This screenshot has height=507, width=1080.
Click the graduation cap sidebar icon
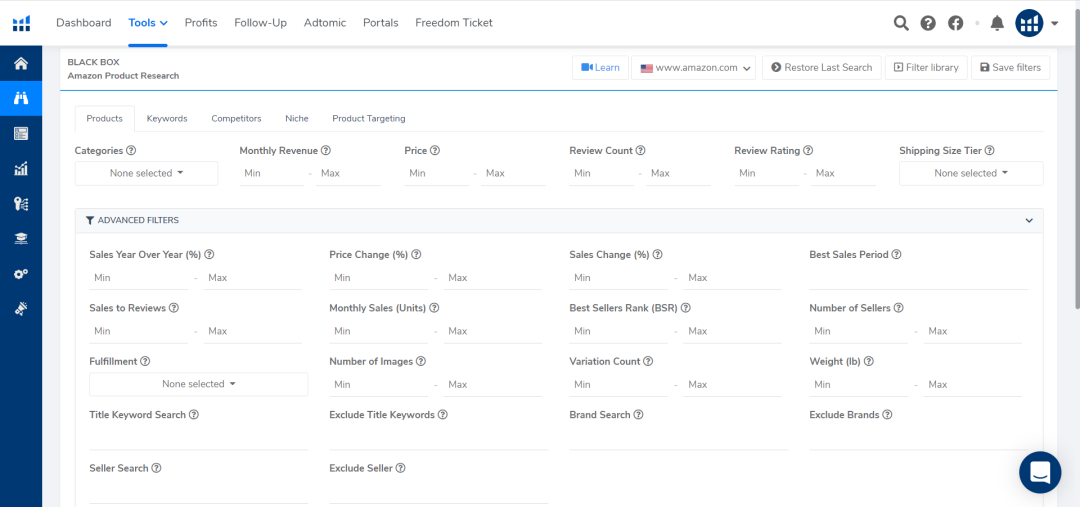click(21, 238)
